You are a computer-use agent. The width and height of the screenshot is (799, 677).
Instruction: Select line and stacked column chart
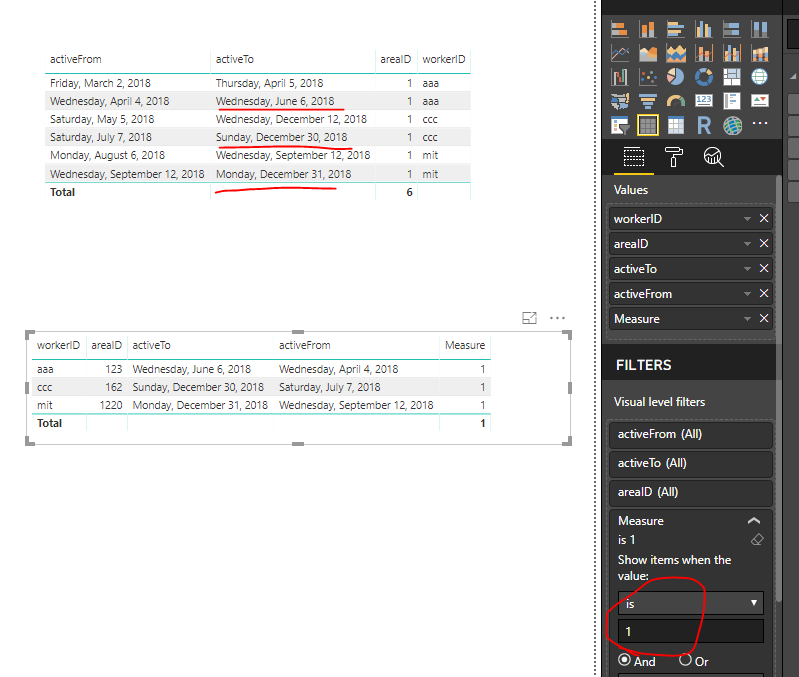click(x=704, y=53)
